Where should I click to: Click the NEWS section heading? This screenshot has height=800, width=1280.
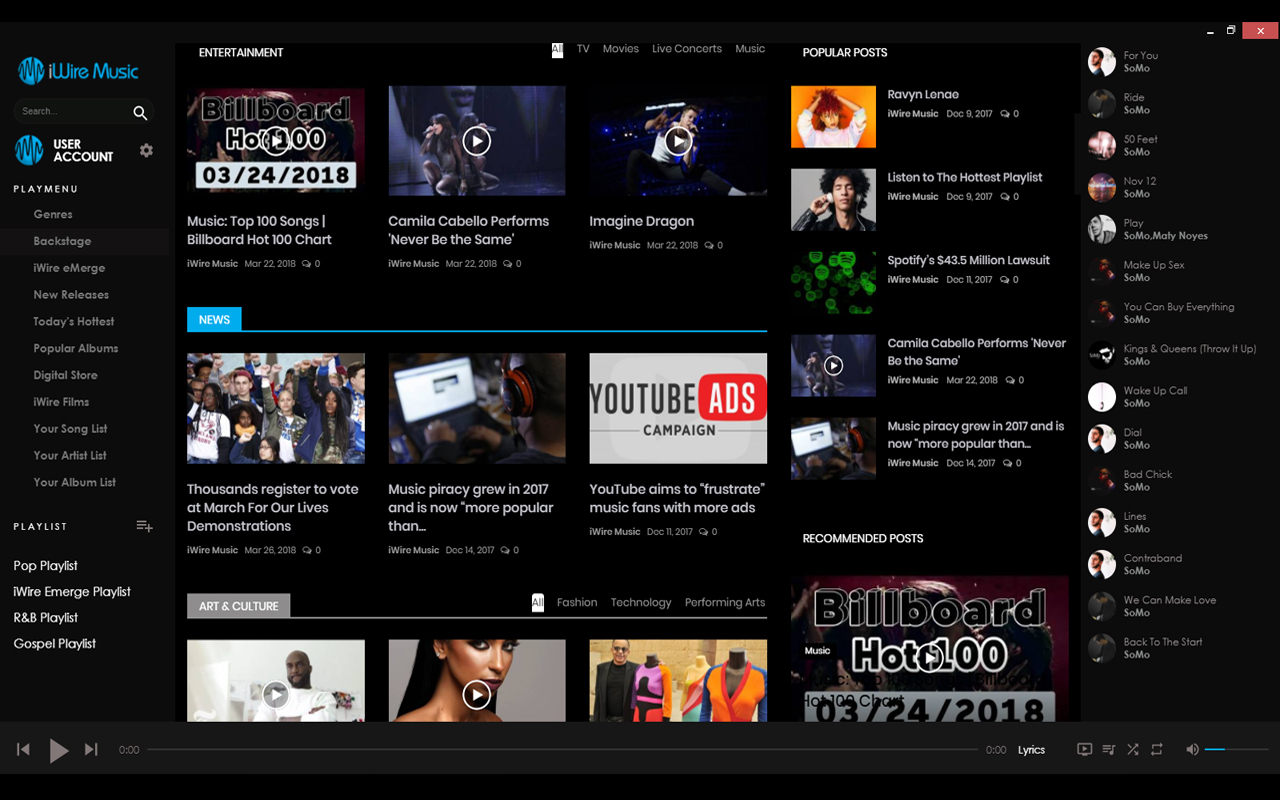pyautogui.click(x=214, y=320)
